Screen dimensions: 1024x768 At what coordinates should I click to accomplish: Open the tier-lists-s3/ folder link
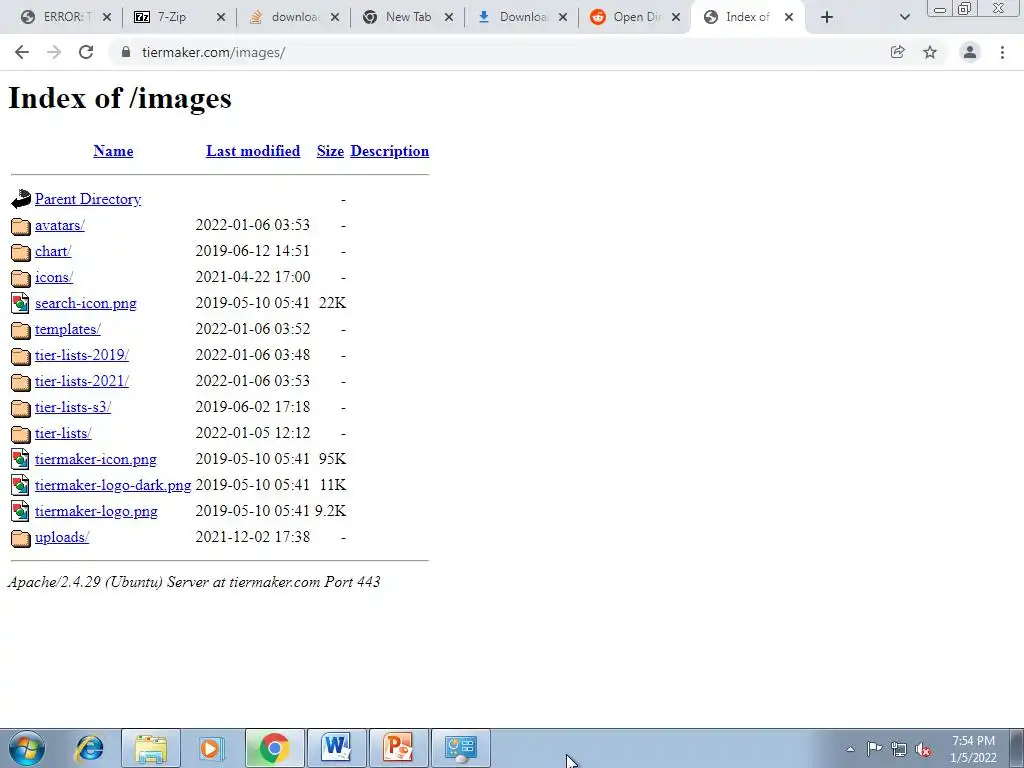(x=72, y=408)
